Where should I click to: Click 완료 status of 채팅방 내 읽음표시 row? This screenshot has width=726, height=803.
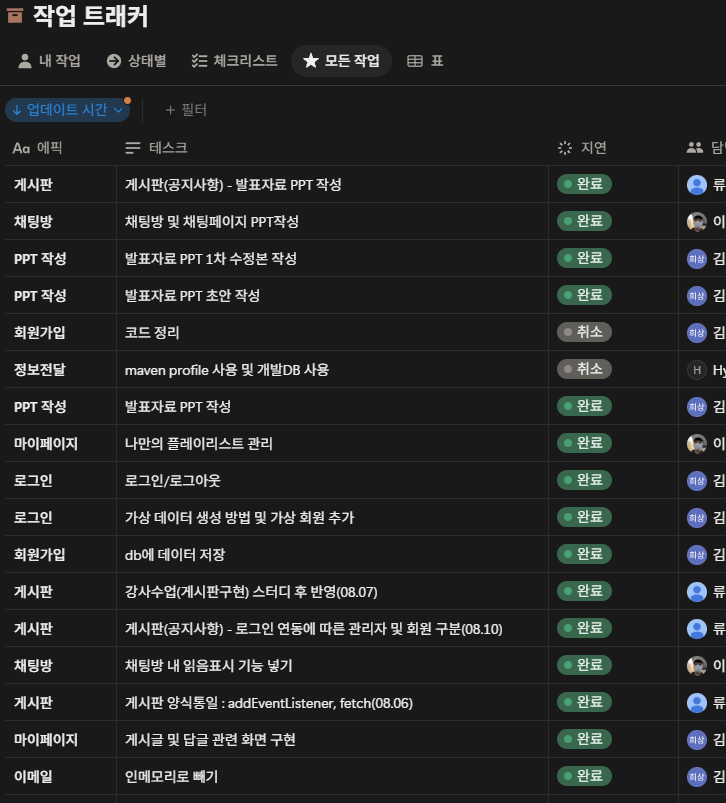point(584,665)
